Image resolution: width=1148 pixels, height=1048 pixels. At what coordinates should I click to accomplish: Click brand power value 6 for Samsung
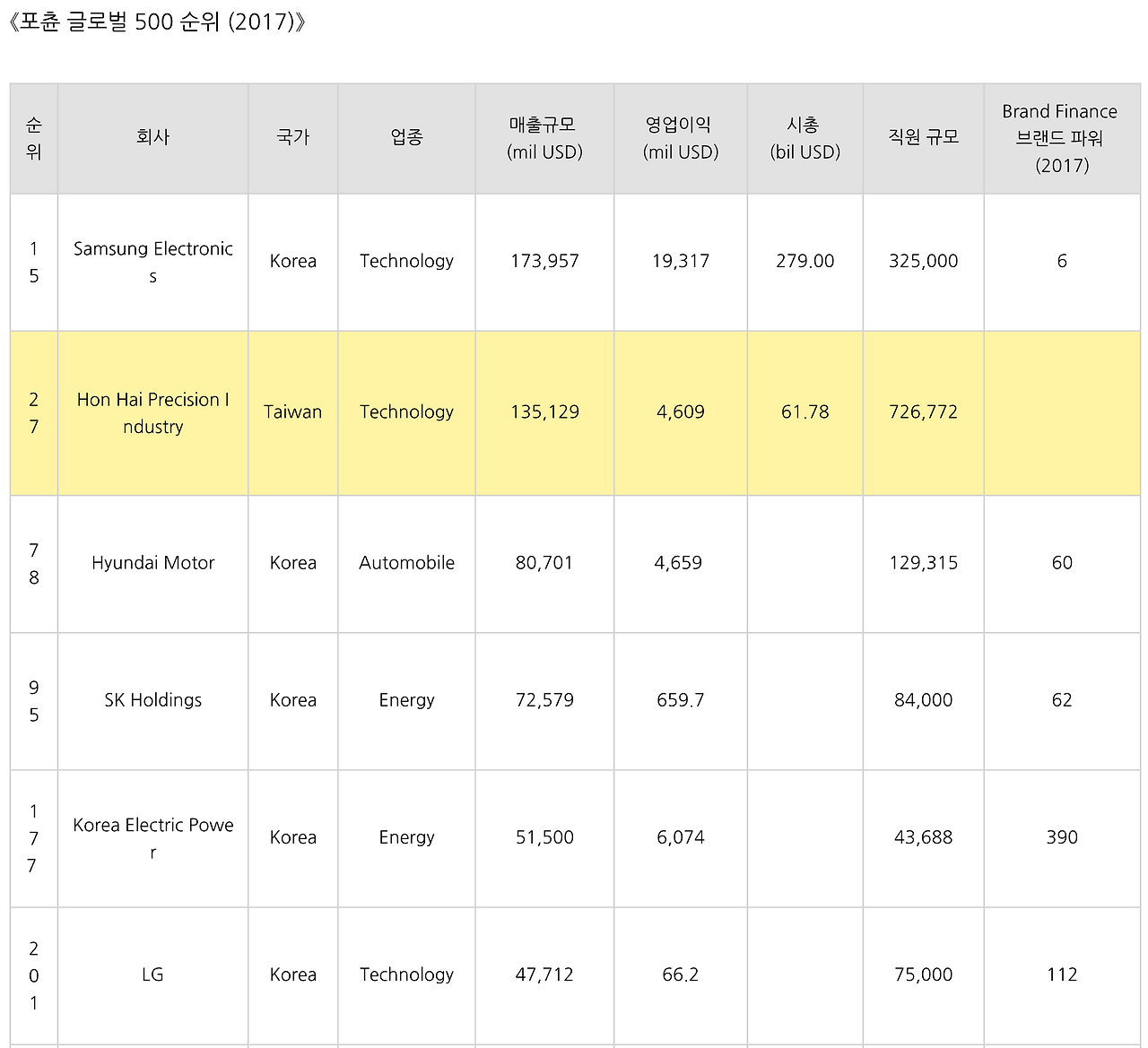1062,262
